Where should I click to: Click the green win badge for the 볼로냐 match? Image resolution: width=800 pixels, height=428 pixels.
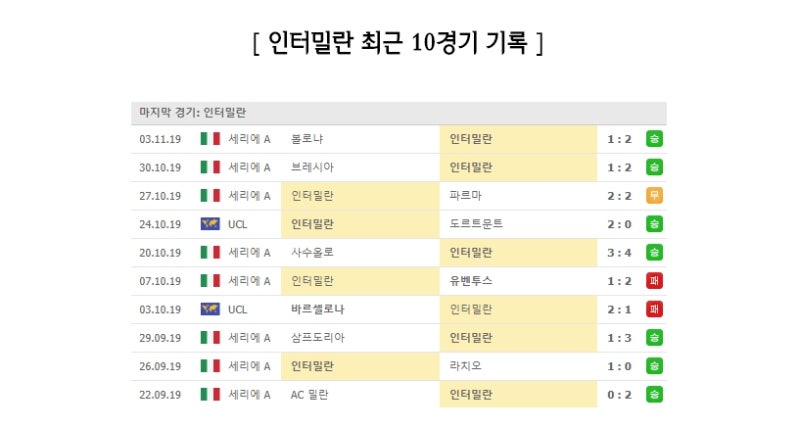[x=655, y=138]
